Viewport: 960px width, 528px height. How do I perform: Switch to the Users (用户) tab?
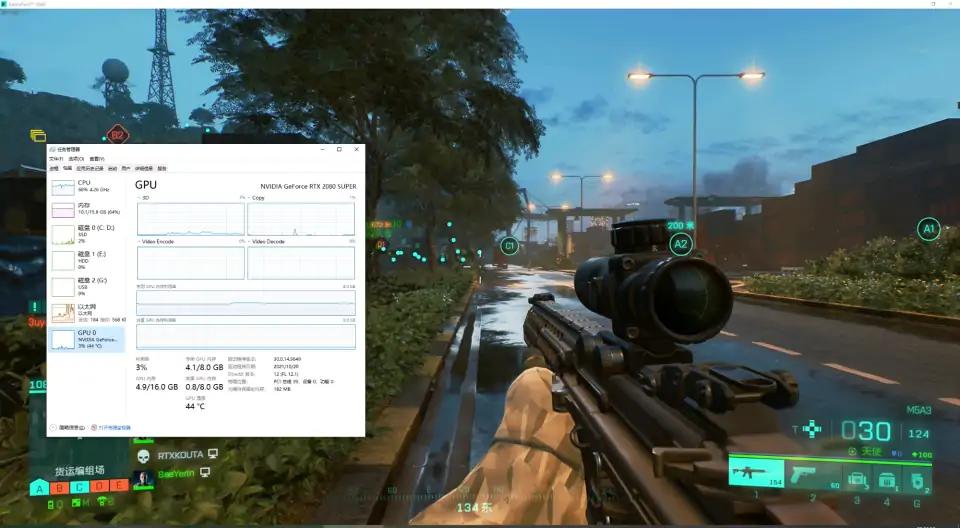[x=126, y=168]
